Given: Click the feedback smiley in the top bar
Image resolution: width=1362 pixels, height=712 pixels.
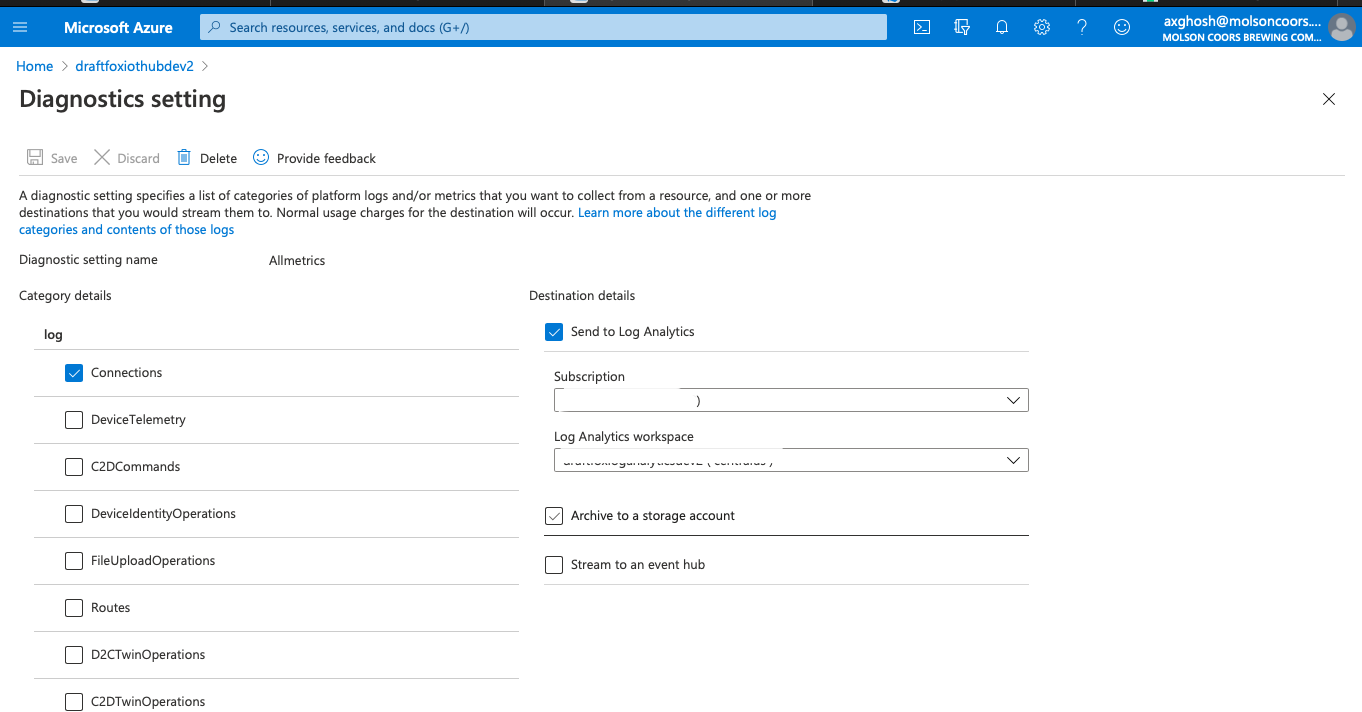Looking at the screenshot, I should click(x=1122, y=27).
